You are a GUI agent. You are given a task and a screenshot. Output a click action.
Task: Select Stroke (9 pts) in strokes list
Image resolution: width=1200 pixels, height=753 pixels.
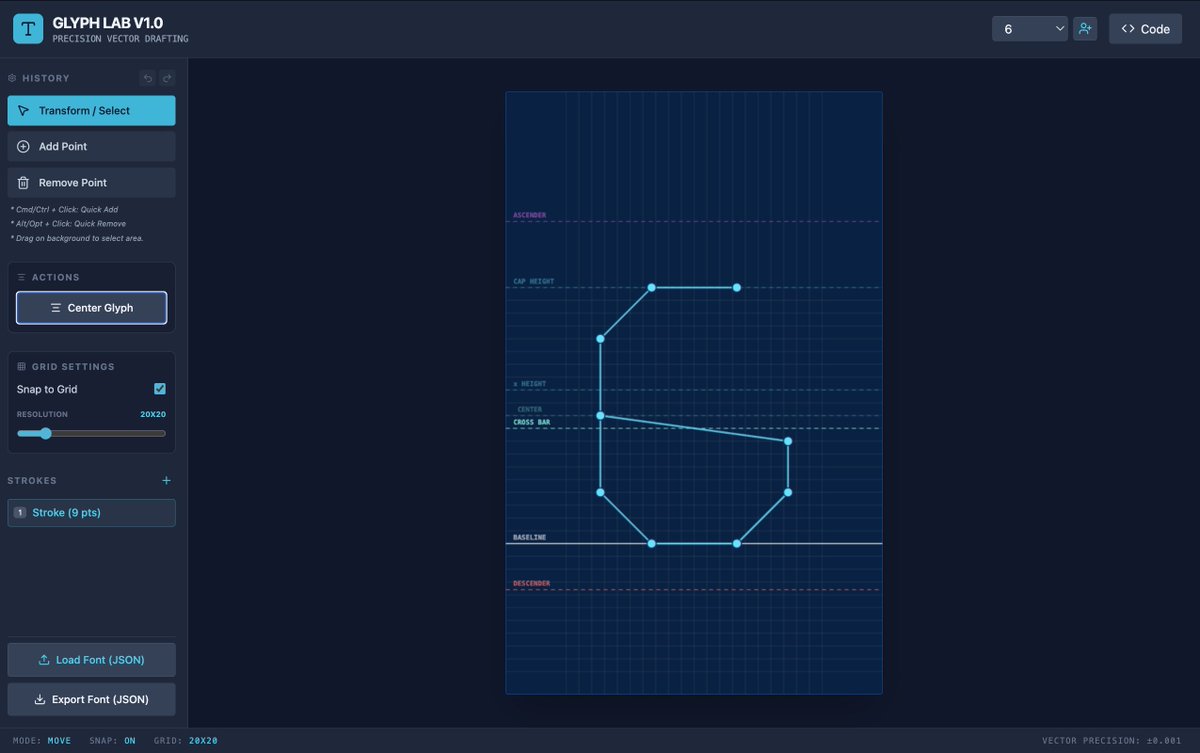[91, 513]
